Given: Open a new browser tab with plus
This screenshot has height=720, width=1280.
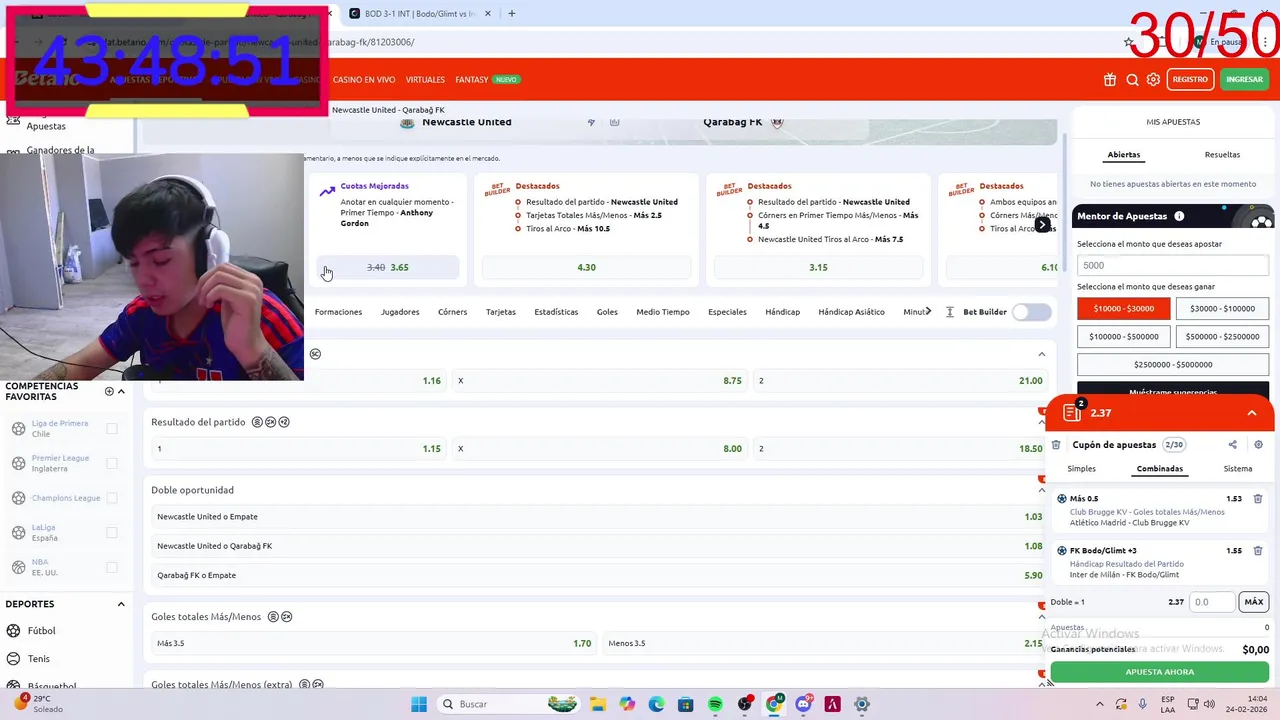Looking at the screenshot, I should pyautogui.click(x=511, y=14).
